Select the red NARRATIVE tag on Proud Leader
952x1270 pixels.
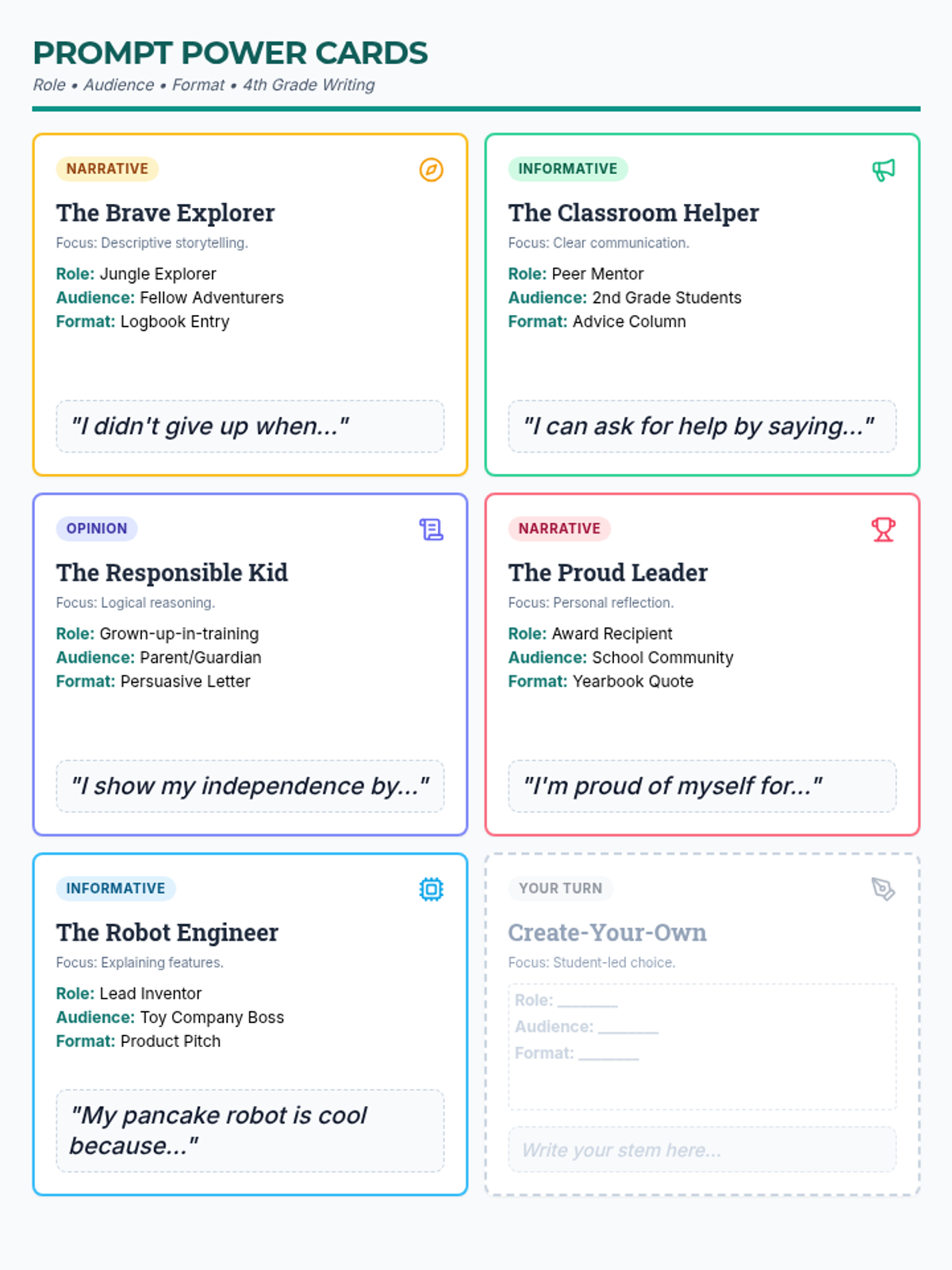click(559, 529)
